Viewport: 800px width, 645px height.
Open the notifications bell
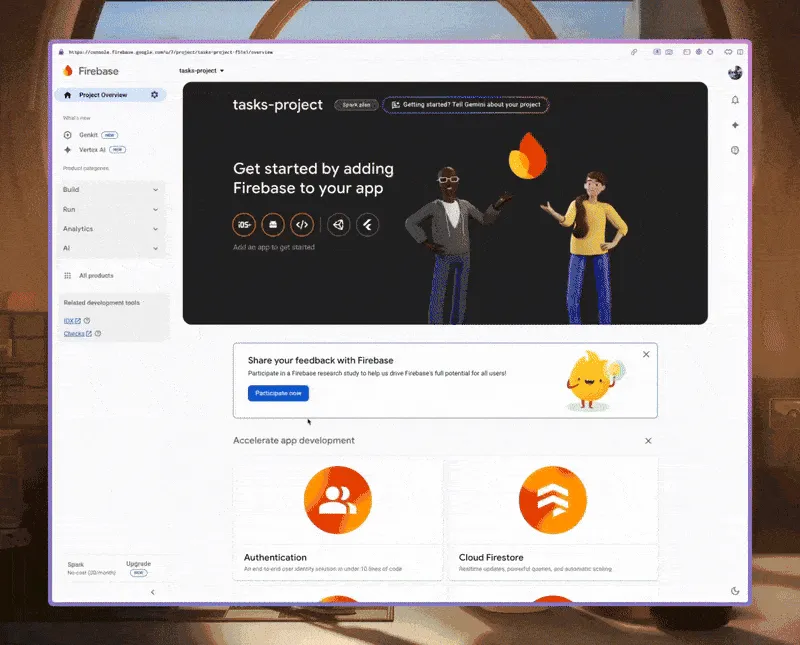pyautogui.click(x=735, y=100)
